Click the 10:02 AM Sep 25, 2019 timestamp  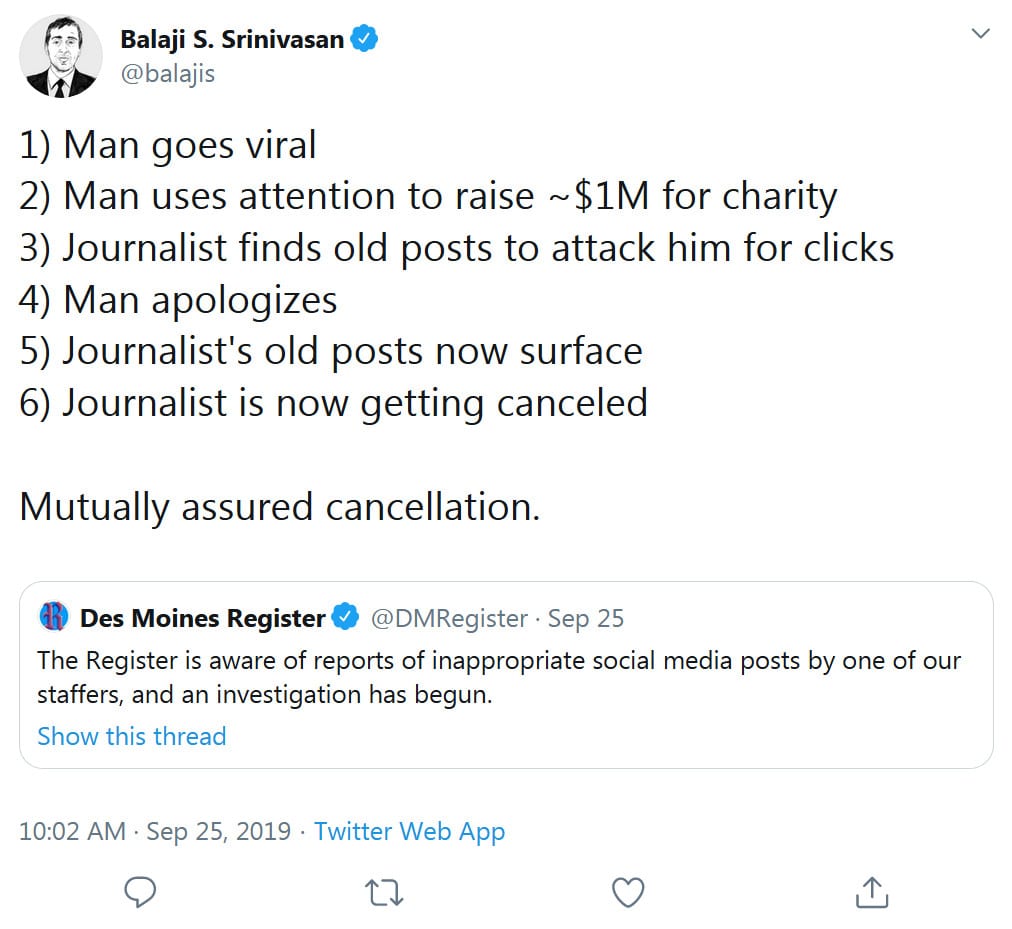coord(155,831)
